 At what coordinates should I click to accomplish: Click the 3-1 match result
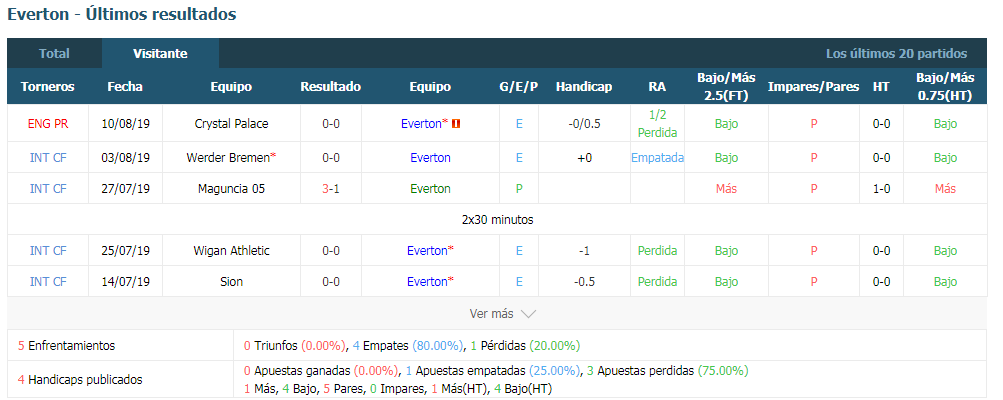[x=331, y=189]
